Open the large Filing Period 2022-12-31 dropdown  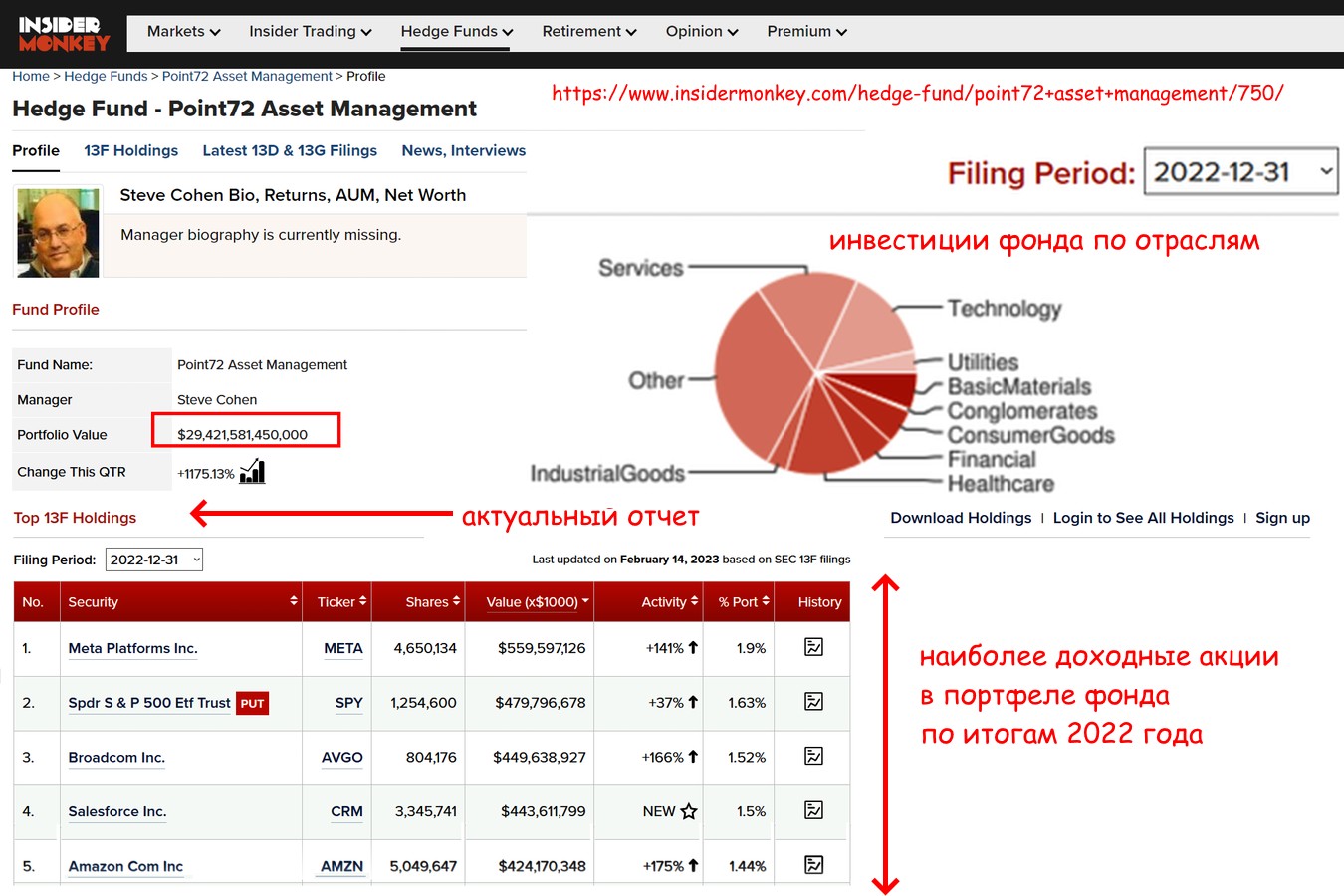pyautogui.click(x=1240, y=172)
